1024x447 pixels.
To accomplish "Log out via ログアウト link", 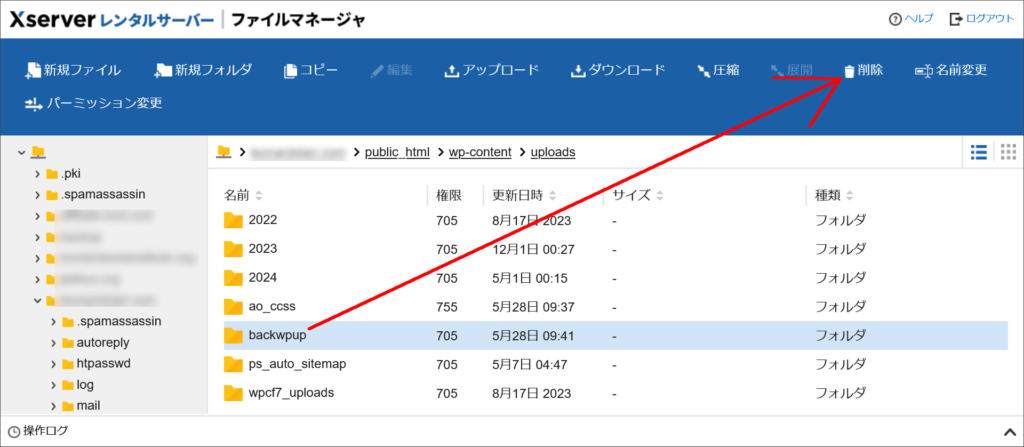I will pyautogui.click(x=982, y=19).
